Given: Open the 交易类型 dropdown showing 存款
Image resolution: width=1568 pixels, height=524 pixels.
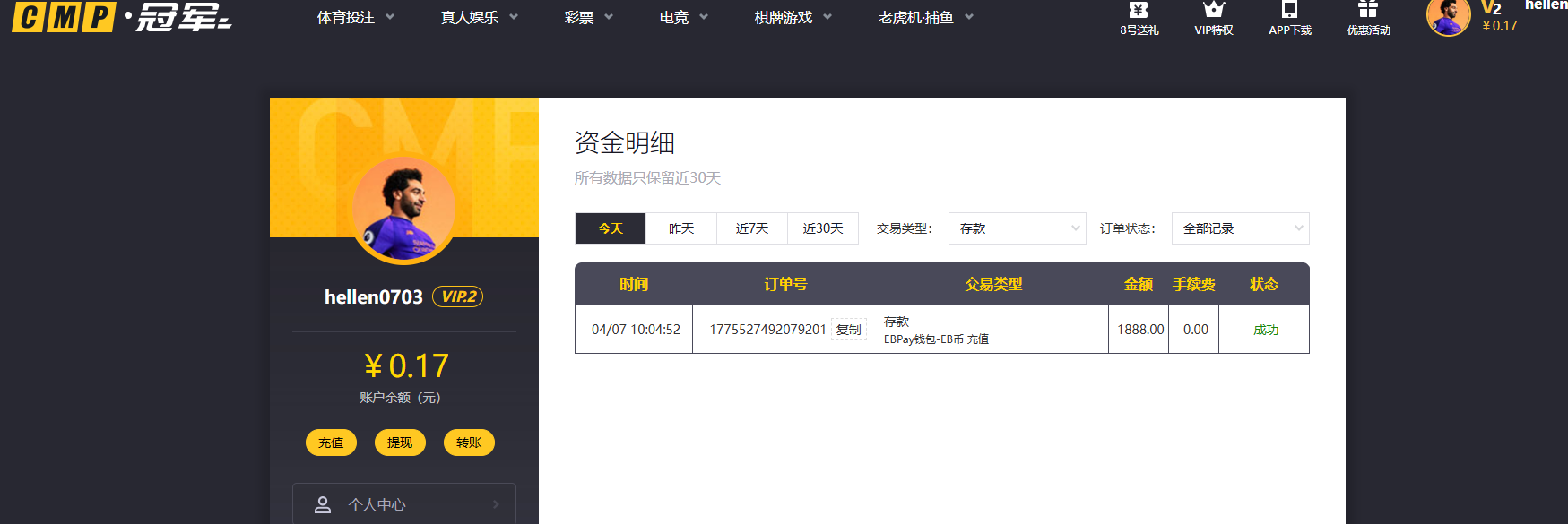Looking at the screenshot, I should (x=1017, y=228).
